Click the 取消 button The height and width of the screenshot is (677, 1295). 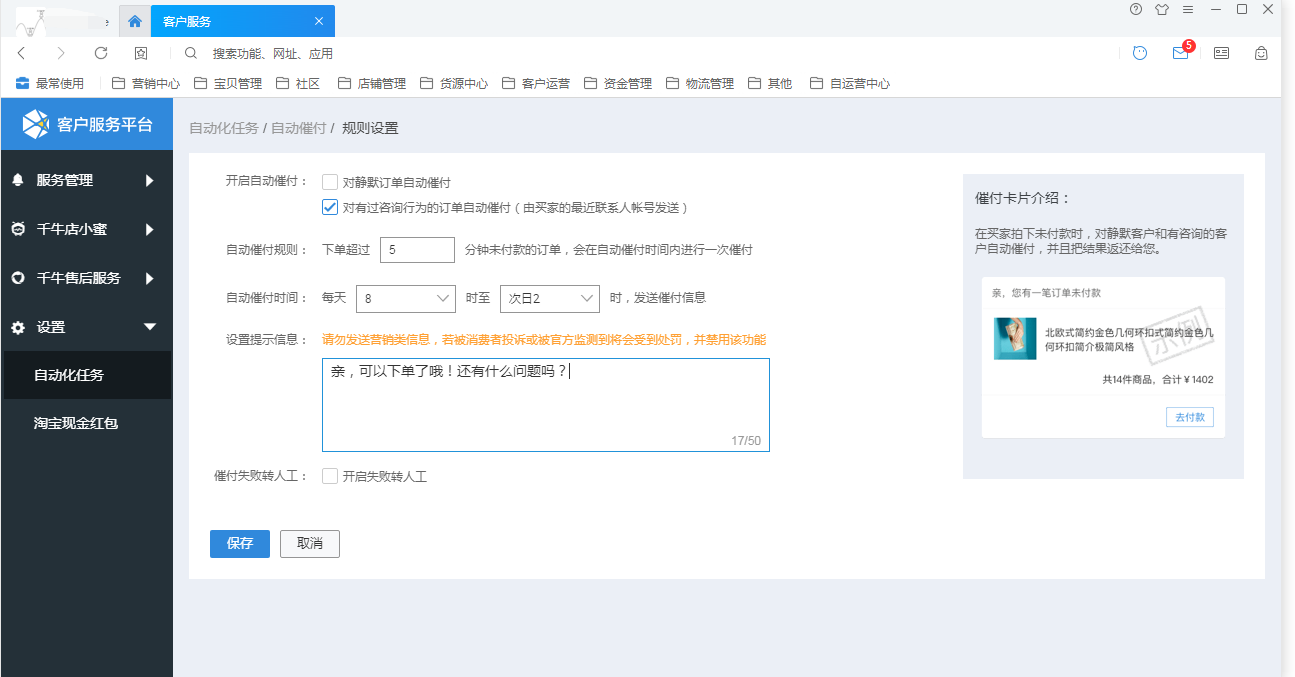coord(309,544)
